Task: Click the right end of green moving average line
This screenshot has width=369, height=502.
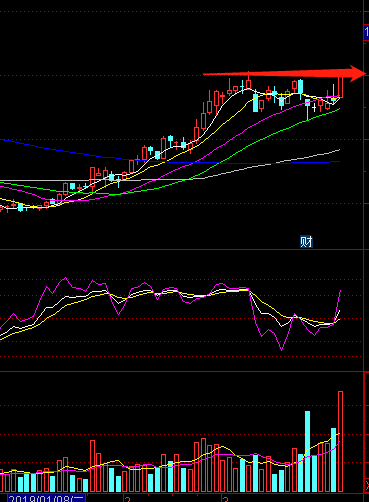Action: pos(339,109)
